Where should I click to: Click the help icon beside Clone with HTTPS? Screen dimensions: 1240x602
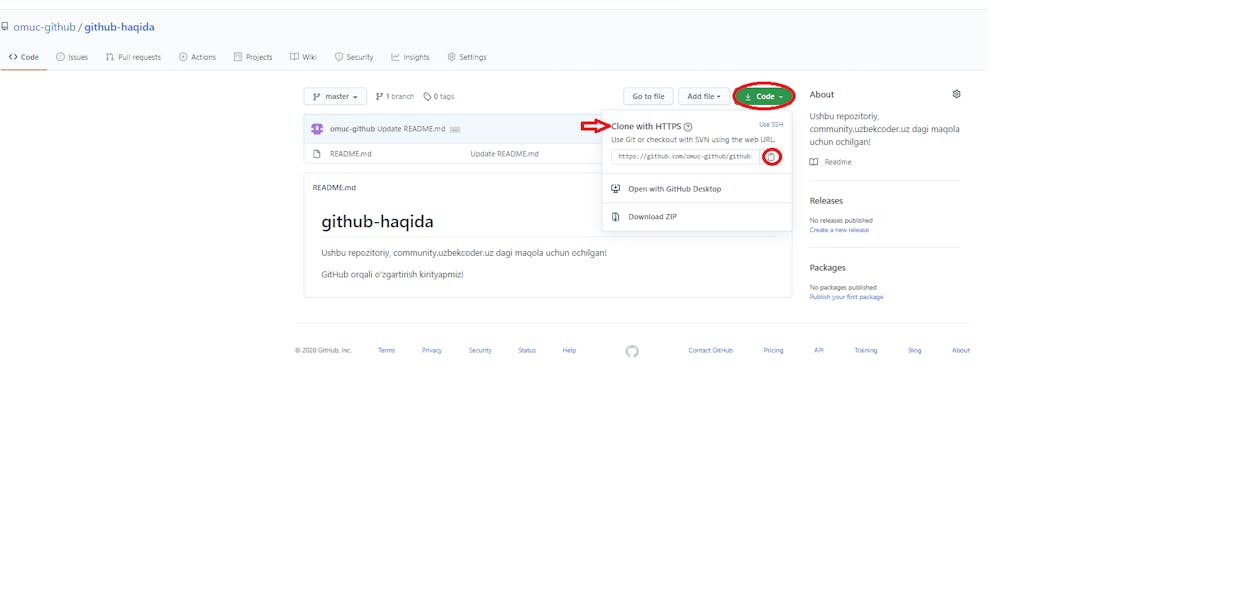(688, 127)
